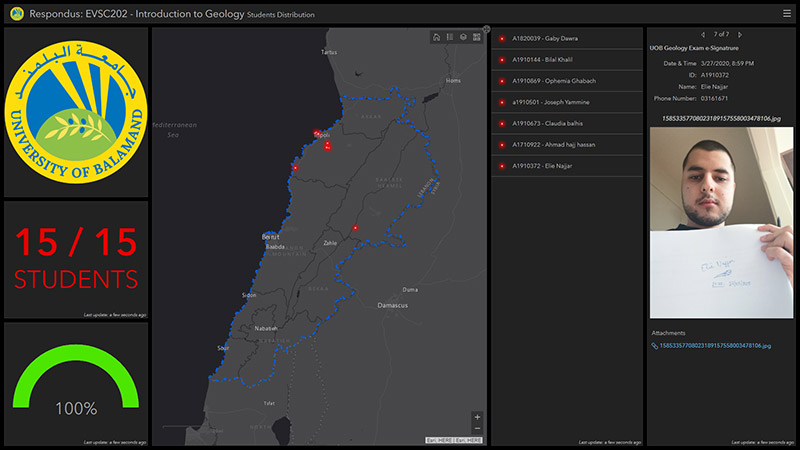Viewport: 800px width, 450px height.
Task: Click the map Home extent button
Action: tap(437, 37)
